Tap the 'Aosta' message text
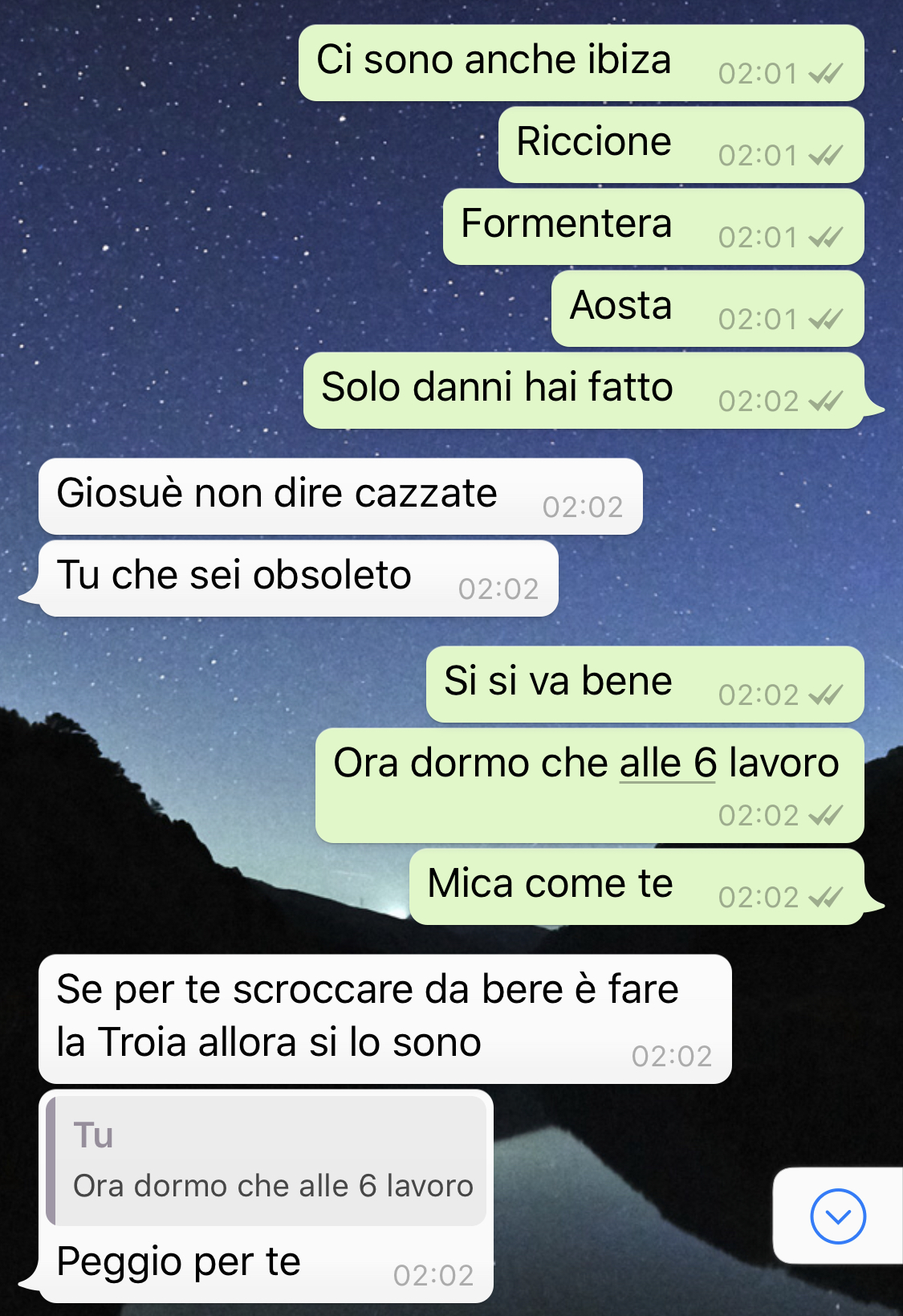 click(620, 305)
